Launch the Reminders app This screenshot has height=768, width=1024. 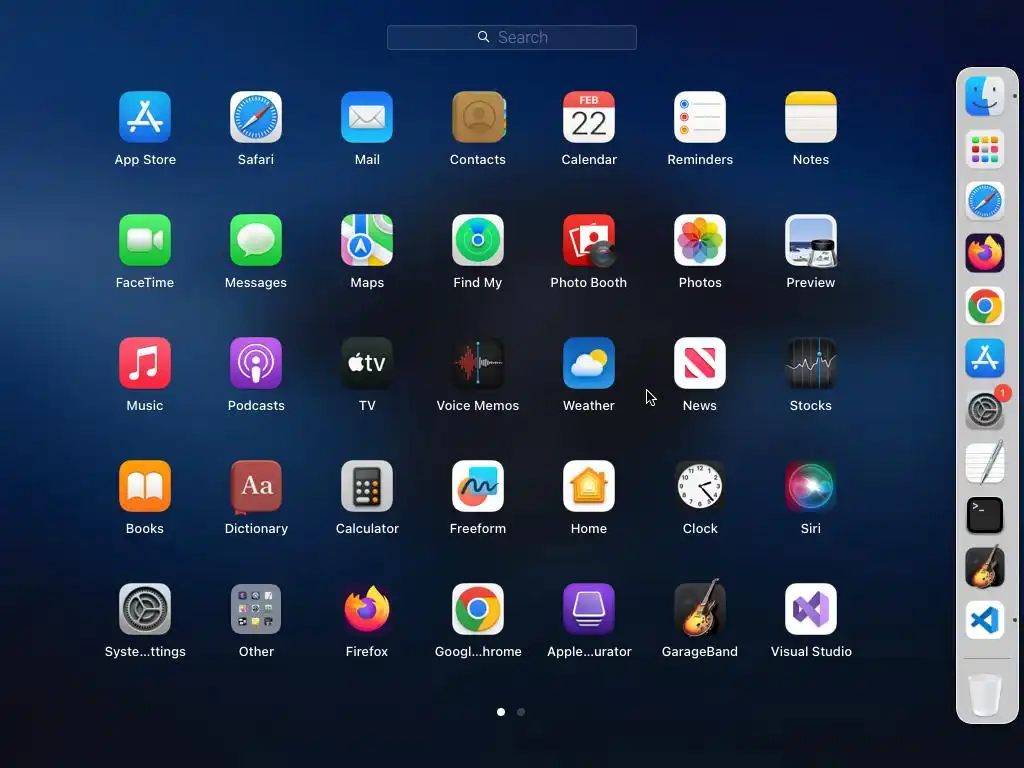pos(700,118)
